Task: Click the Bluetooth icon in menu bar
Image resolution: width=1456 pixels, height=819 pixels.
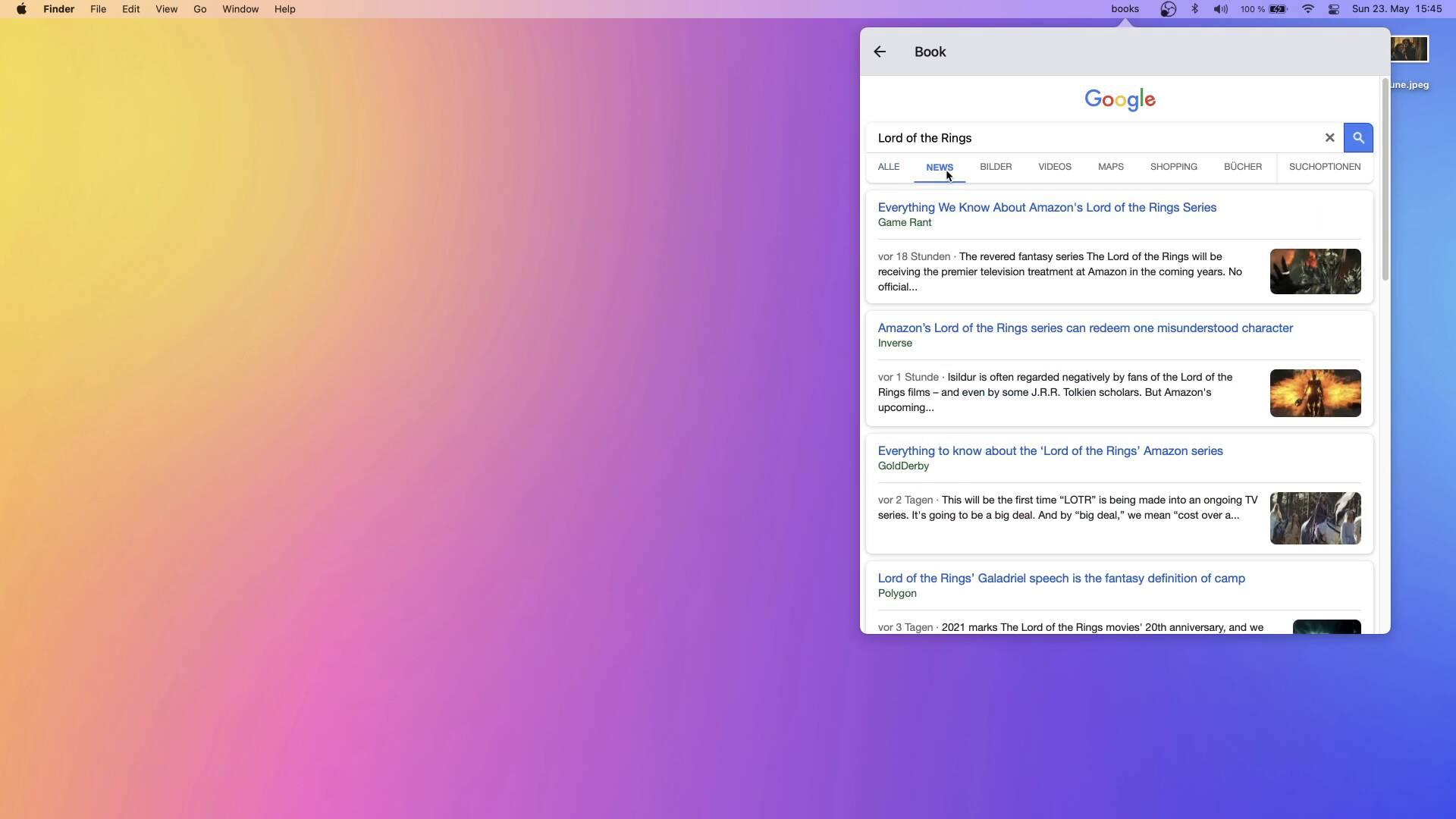Action: pos(1195,9)
